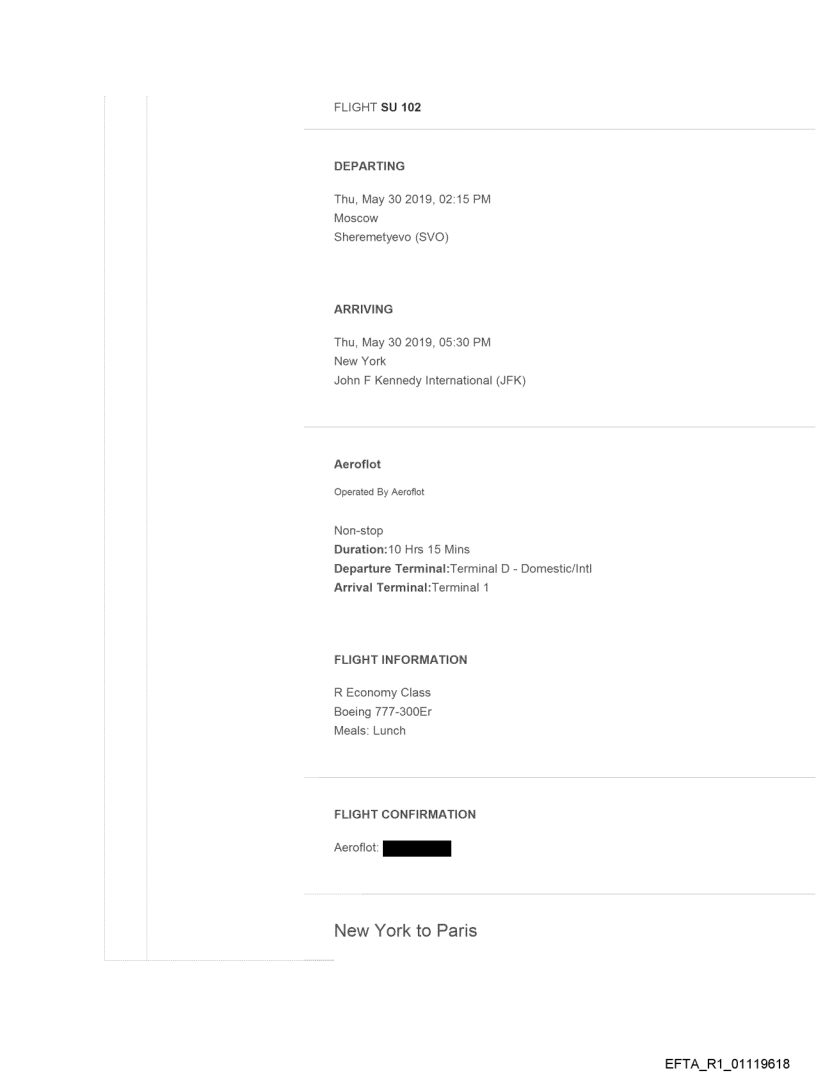Select the bold Aeroflot airline heading
Screen dimensions: 816x1073
point(357,465)
